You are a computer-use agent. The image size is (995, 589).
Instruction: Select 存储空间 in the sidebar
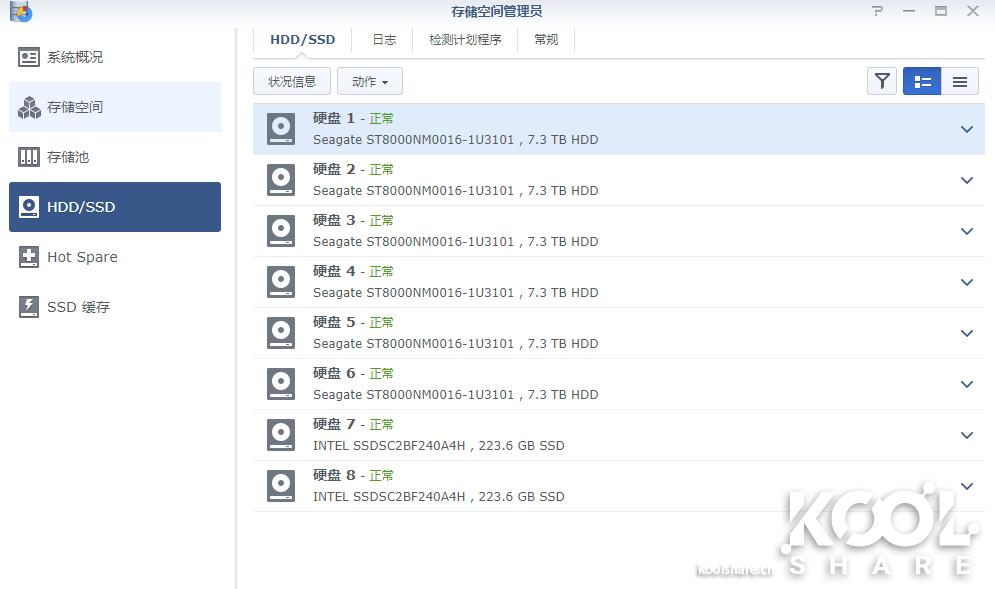78,107
